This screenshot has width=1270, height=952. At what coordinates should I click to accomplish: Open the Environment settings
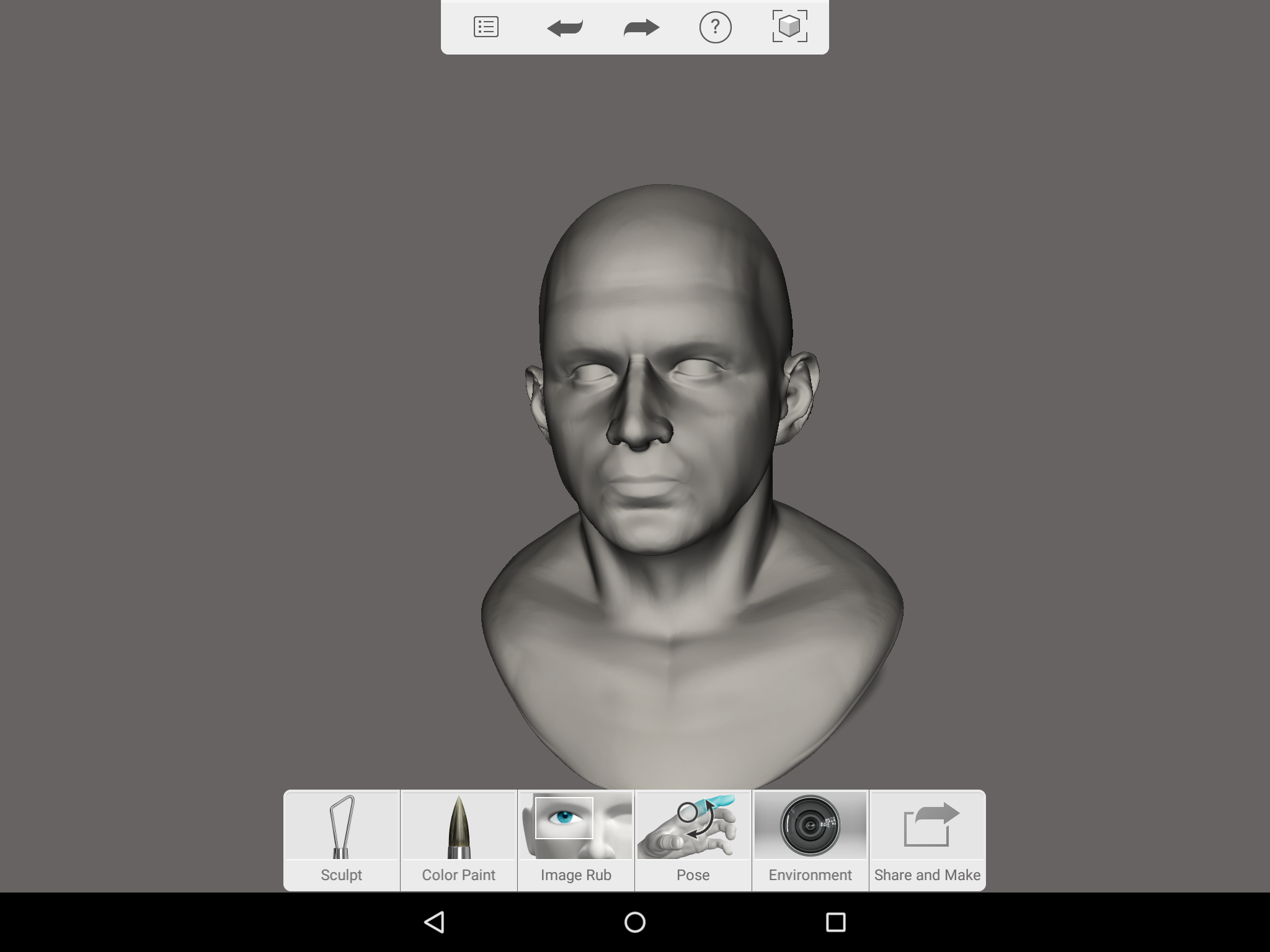click(x=810, y=840)
